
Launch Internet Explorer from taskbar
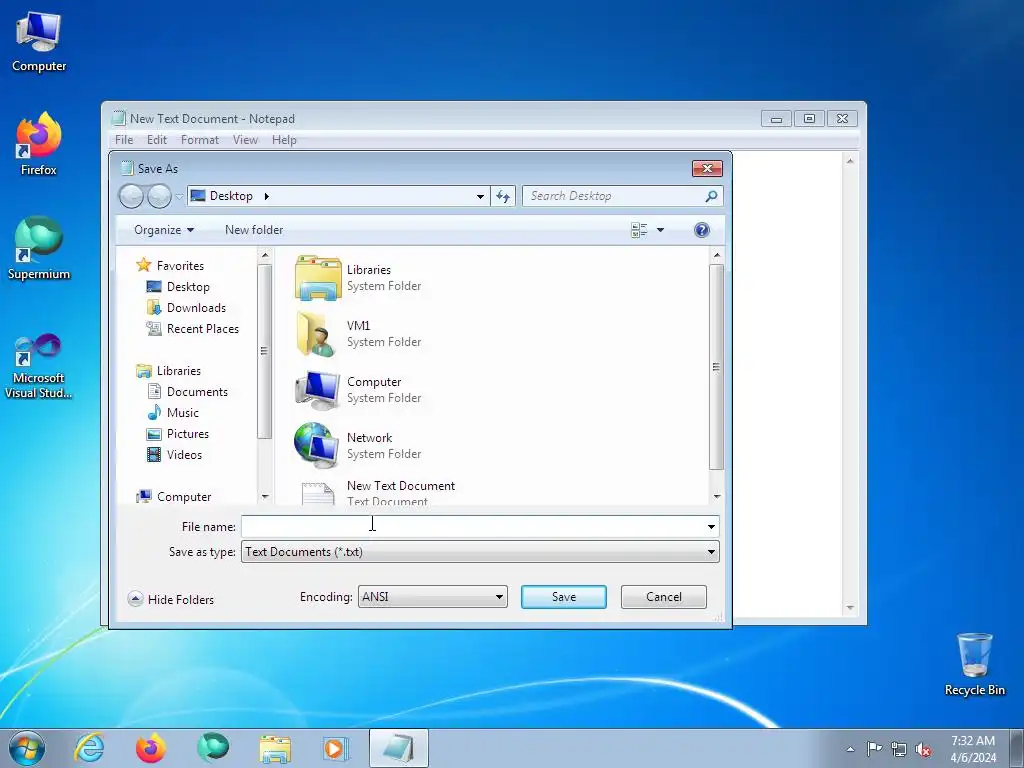[x=89, y=748]
